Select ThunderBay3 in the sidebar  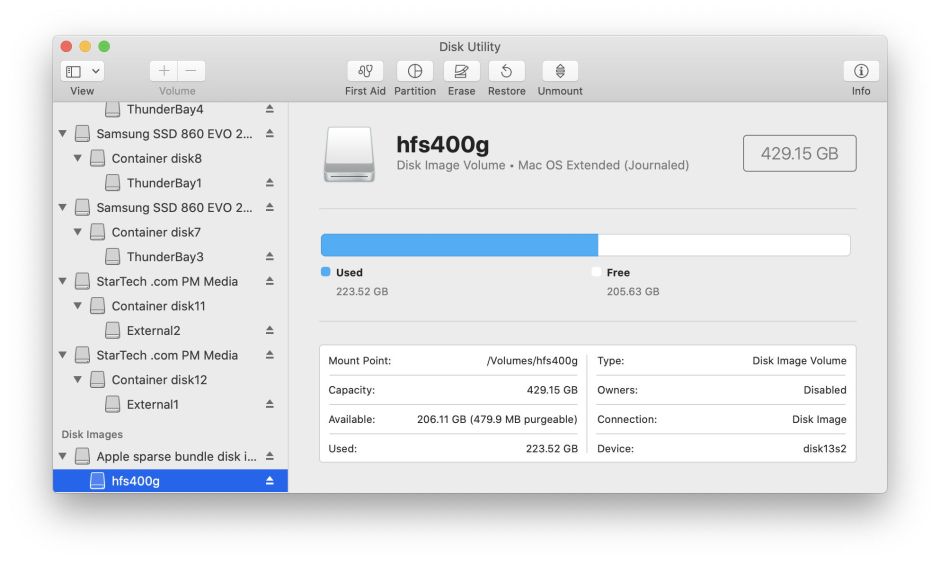tap(164, 257)
